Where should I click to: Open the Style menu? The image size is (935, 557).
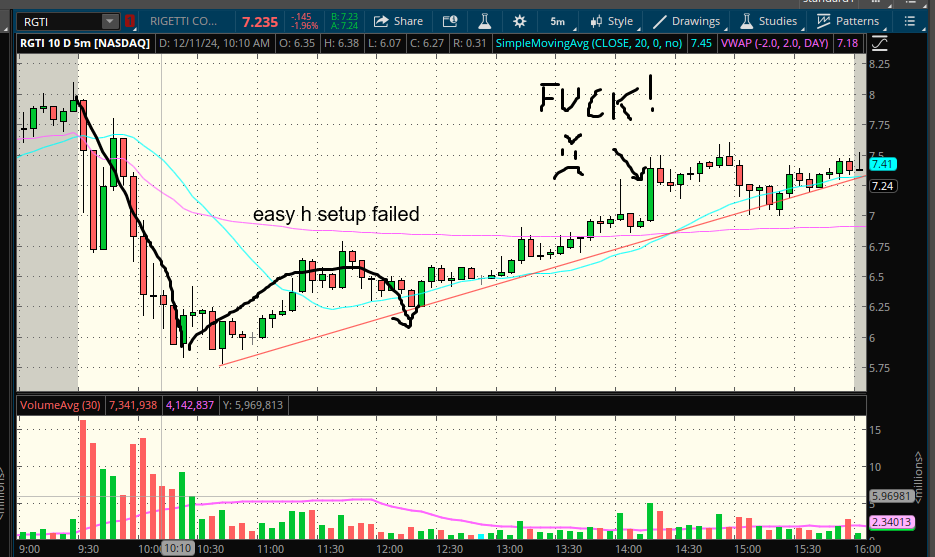pos(612,21)
